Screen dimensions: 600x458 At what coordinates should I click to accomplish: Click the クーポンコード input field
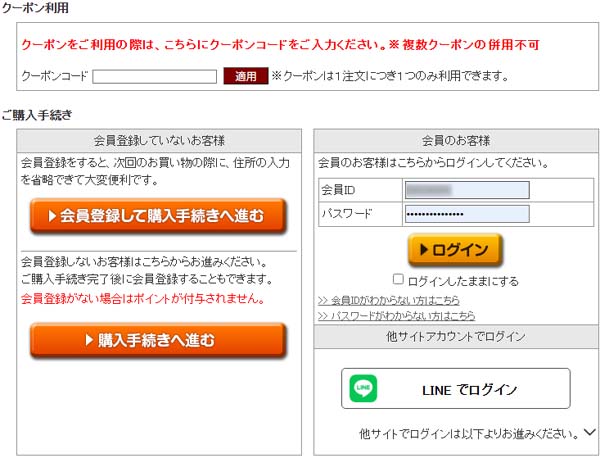[155, 76]
